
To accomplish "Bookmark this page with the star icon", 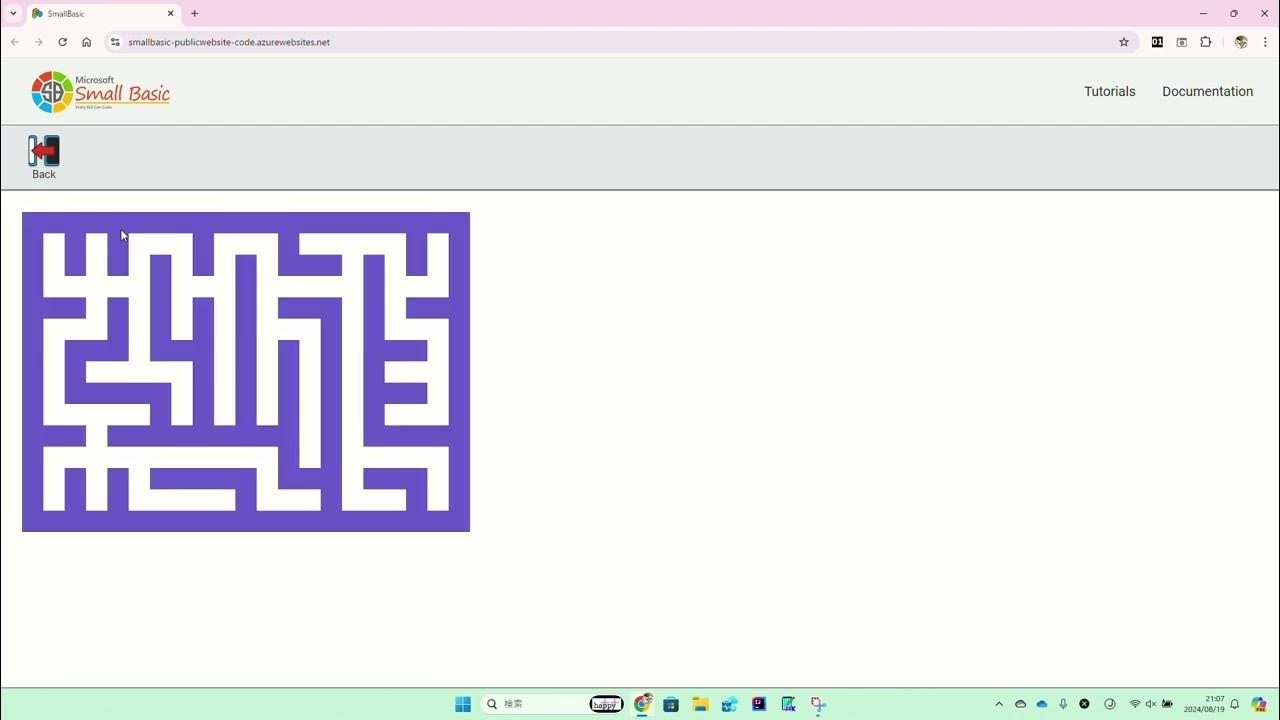I will pos(1123,42).
